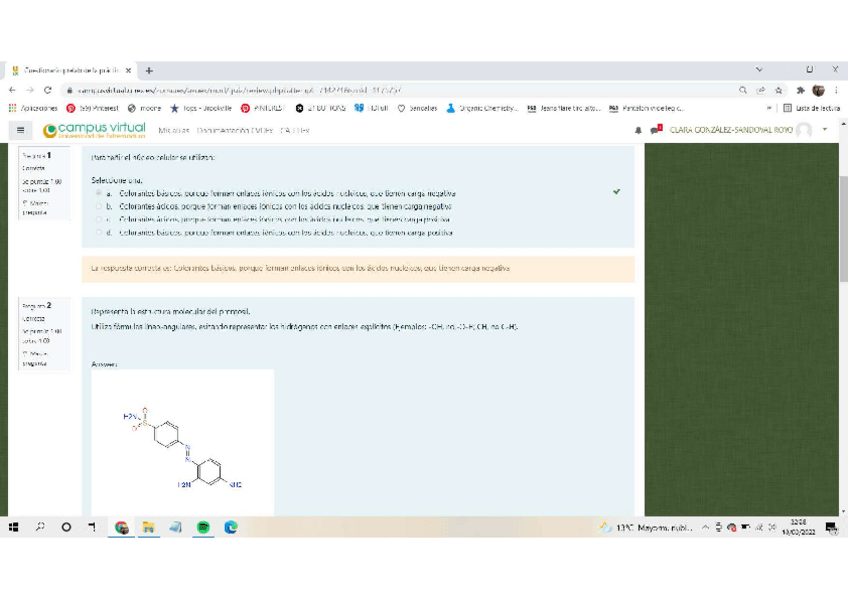Open the Organic Chemistry bookmark
Image resolution: width=848 pixels, height=599 pixels.
482,108
